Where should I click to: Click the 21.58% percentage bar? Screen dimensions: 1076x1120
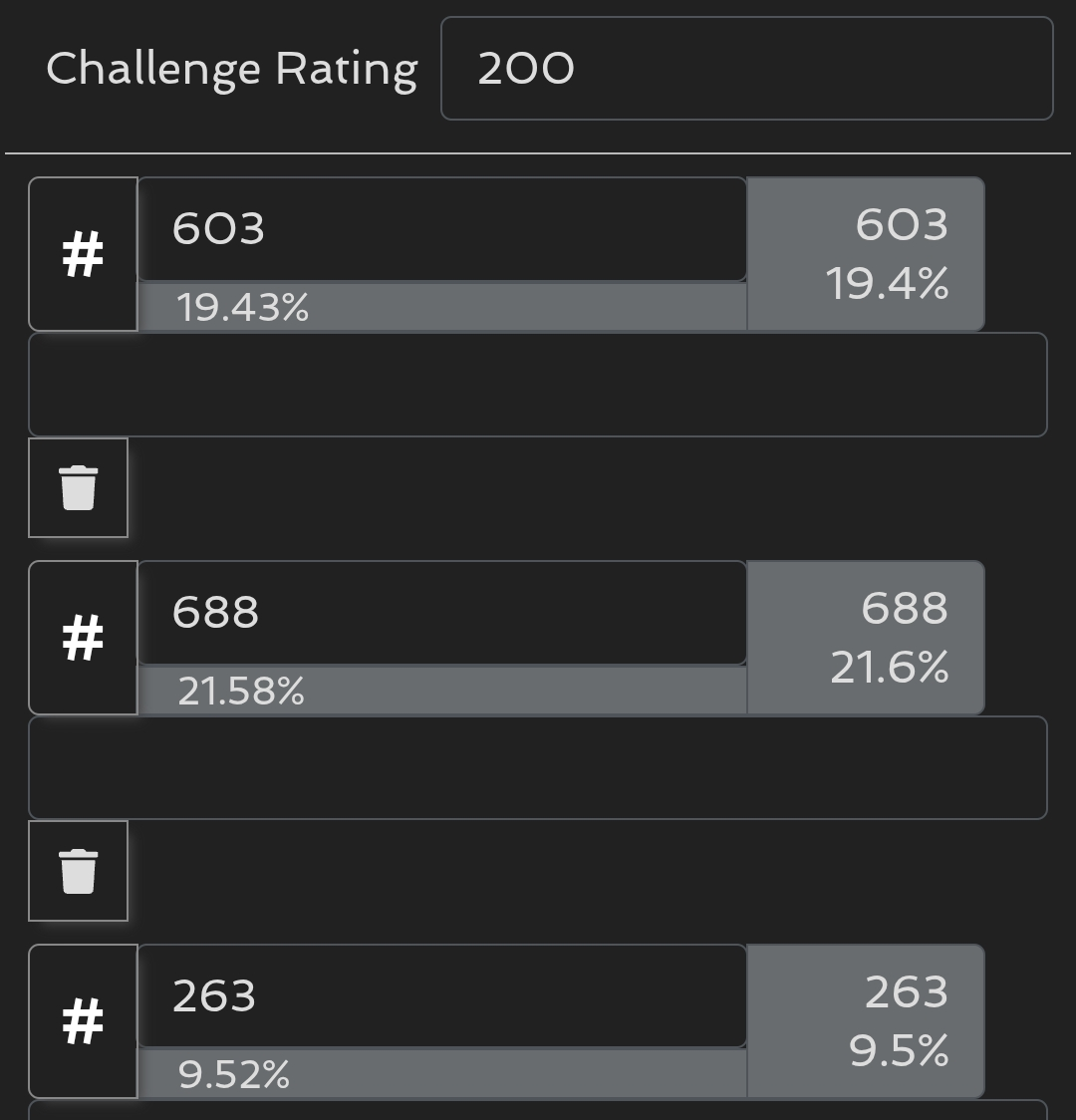(x=441, y=691)
